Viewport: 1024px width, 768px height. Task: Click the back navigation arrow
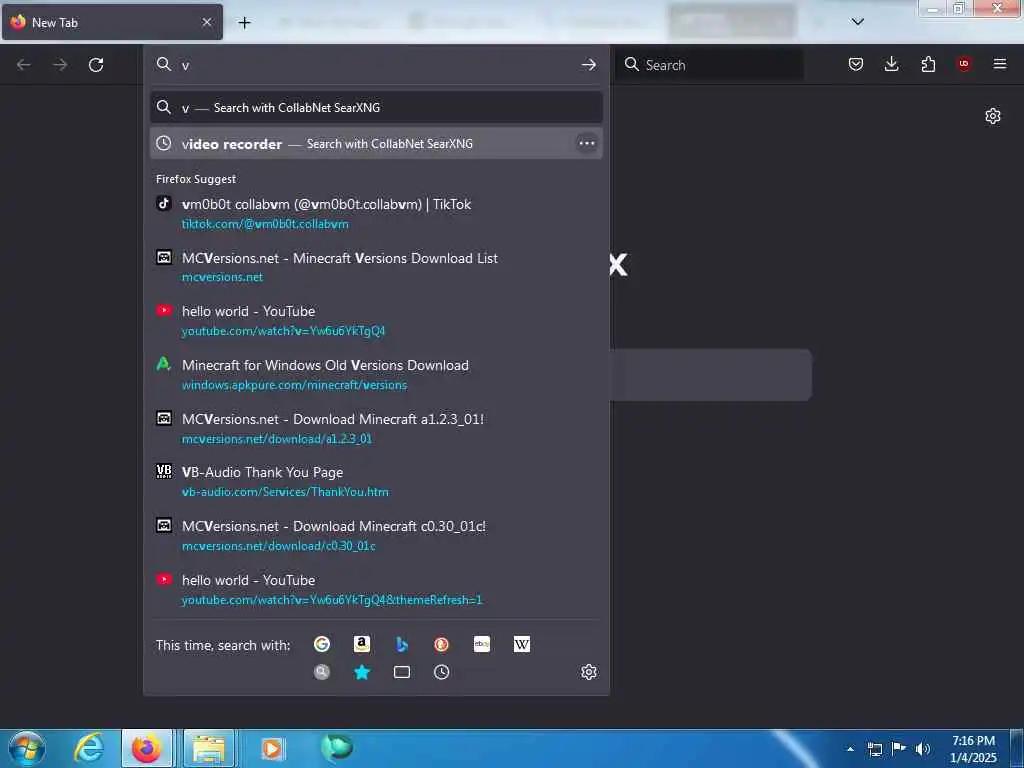pos(24,65)
